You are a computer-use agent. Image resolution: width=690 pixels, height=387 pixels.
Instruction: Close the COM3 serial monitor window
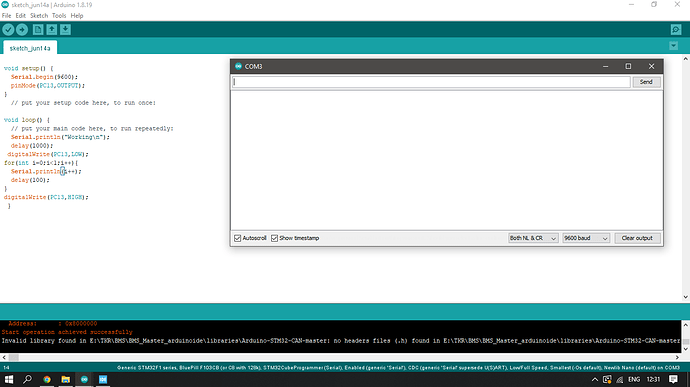click(x=651, y=66)
